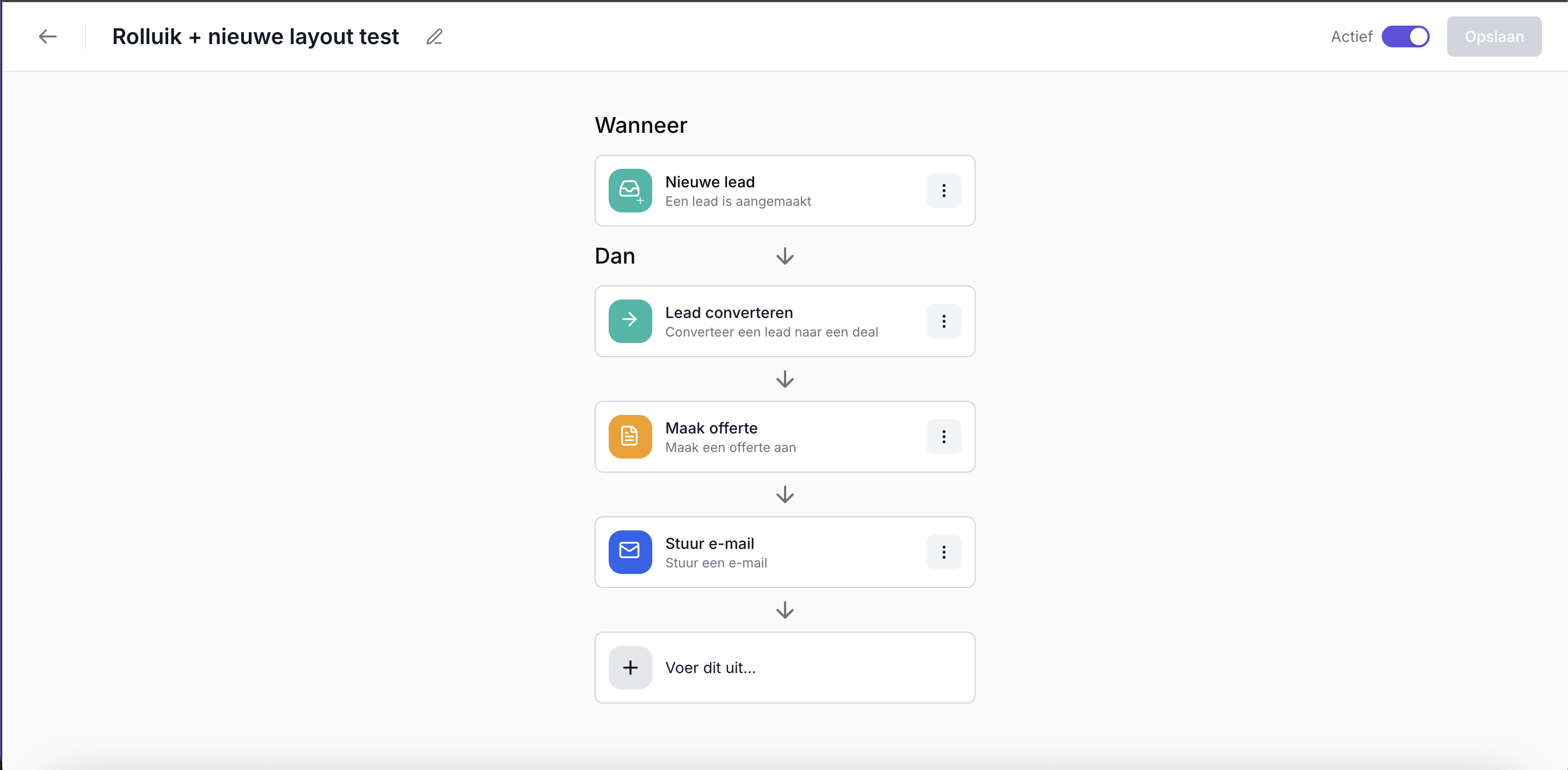Click the Nieuwe lead trigger icon

(630, 191)
